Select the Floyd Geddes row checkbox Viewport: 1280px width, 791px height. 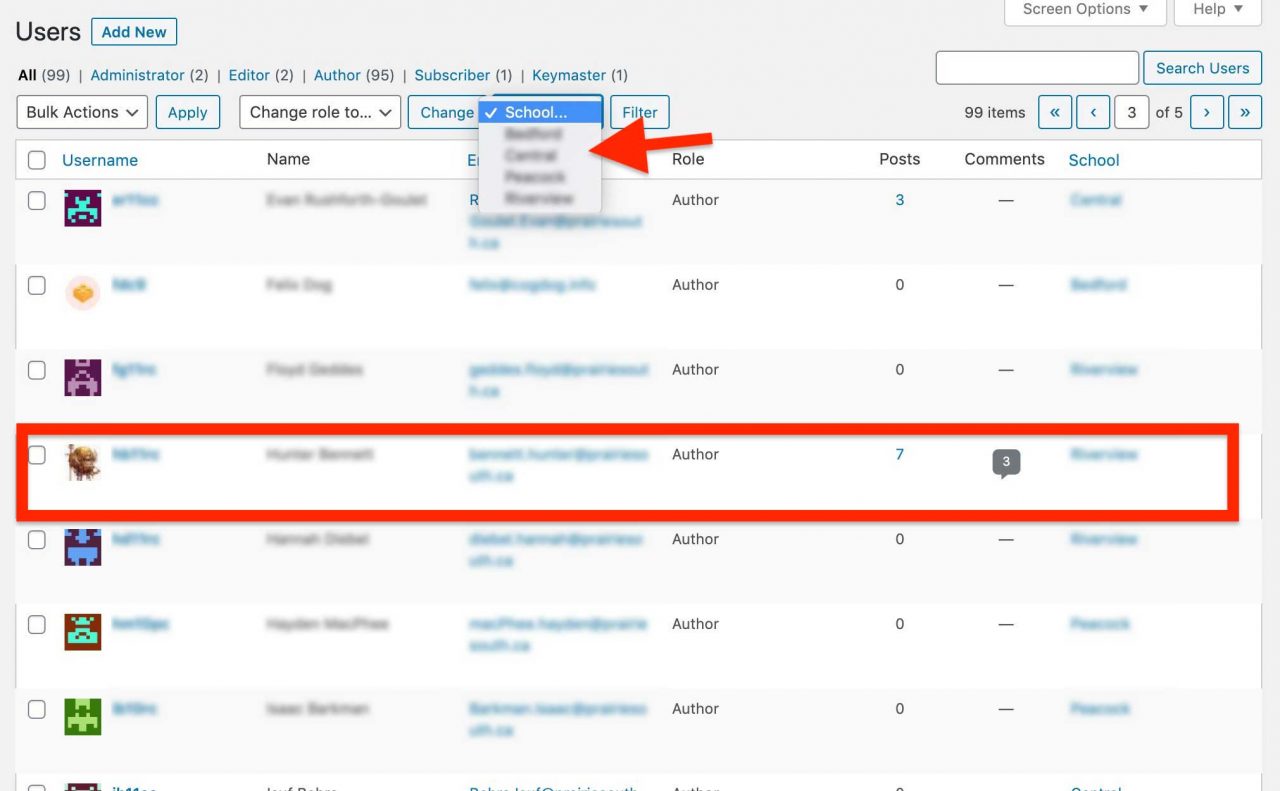(x=37, y=370)
